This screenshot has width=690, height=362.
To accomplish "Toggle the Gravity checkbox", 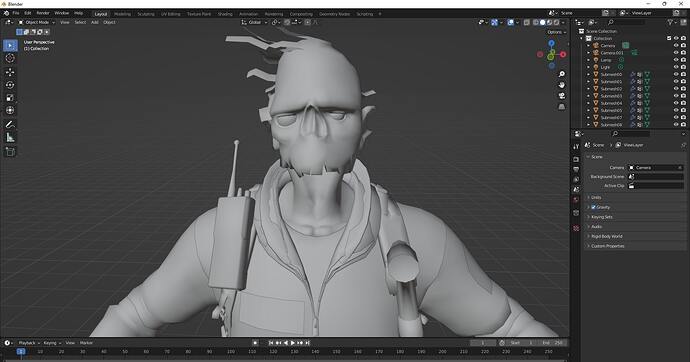I will [593, 207].
